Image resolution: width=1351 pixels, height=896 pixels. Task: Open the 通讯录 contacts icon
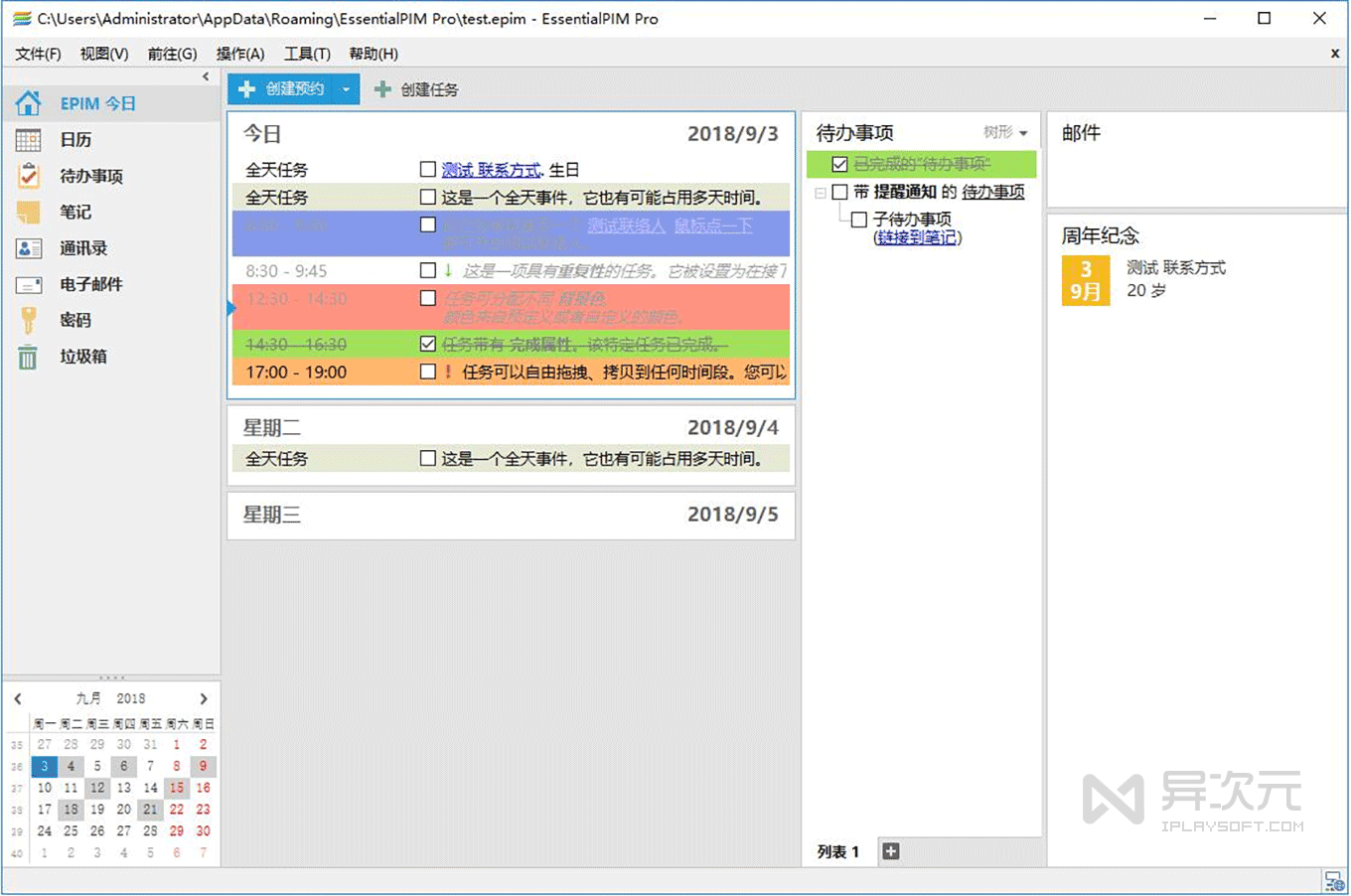(x=29, y=248)
